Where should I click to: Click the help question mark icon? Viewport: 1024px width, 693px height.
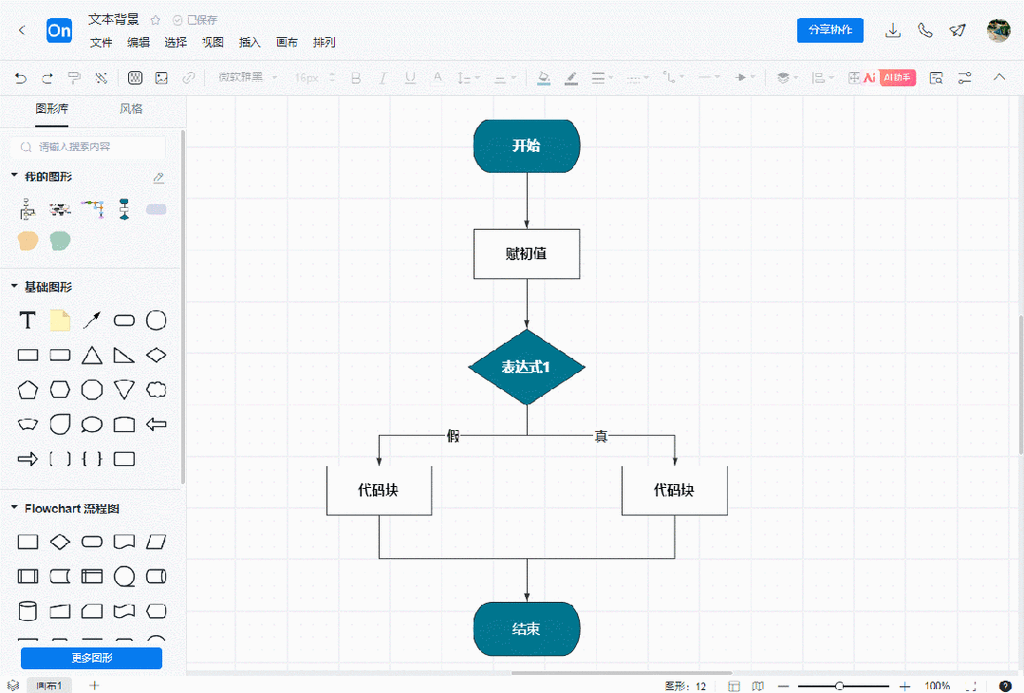pyautogui.click(x=1006, y=686)
